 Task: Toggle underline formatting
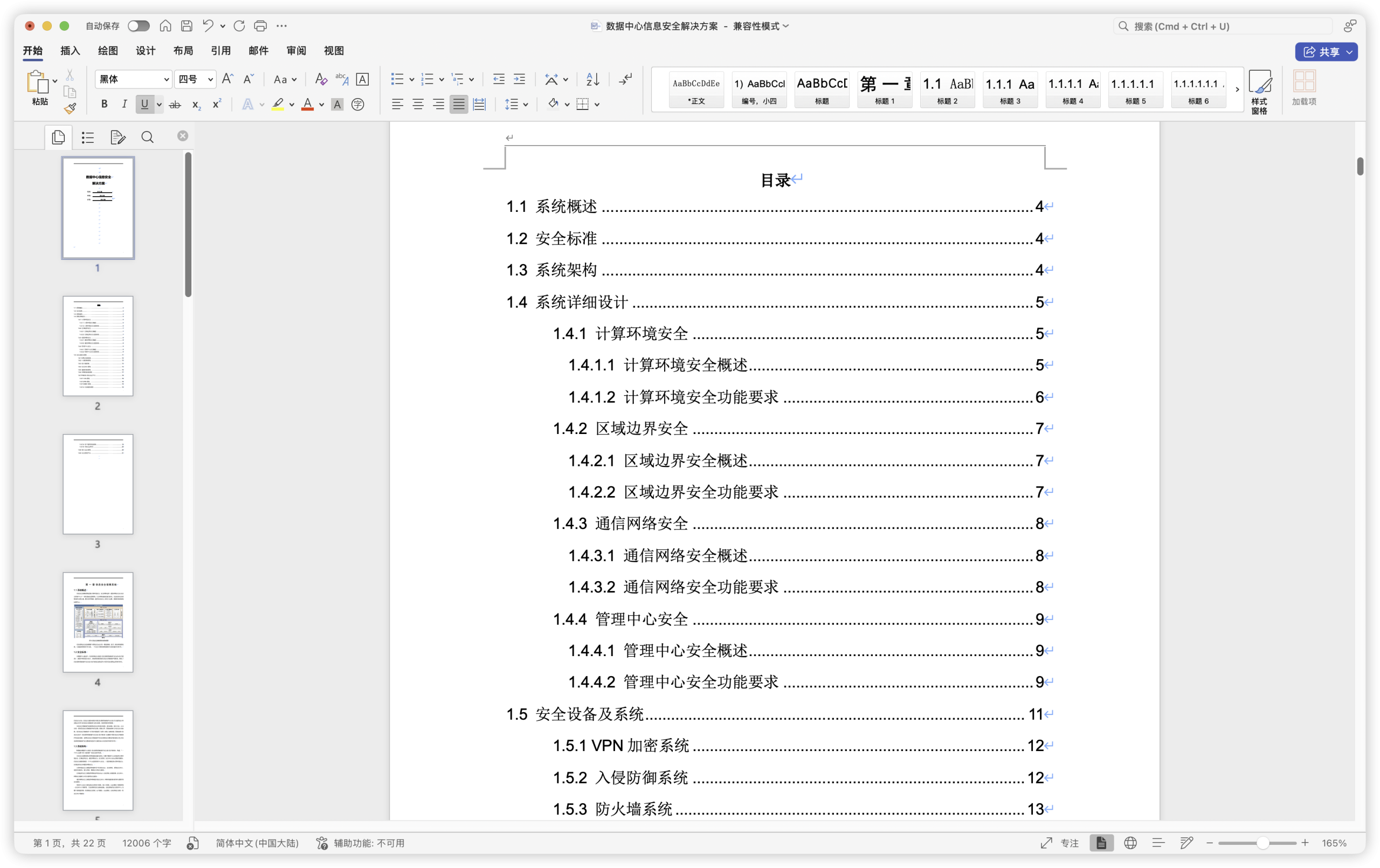coord(144,104)
